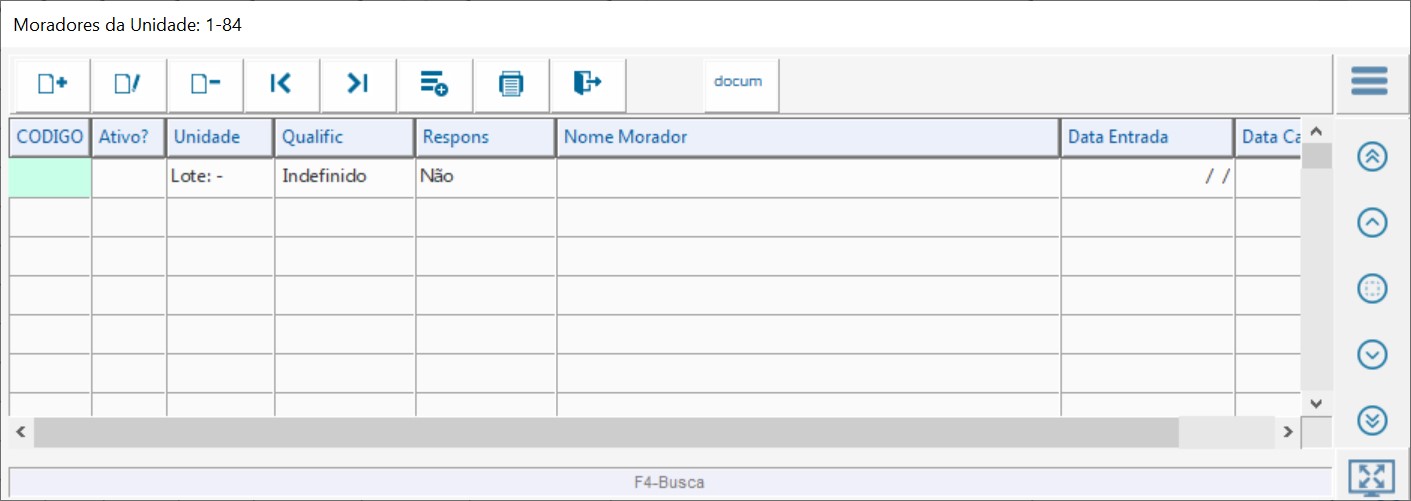Click the edit record icon
The height and width of the screenshot is (501, 1411).
[x=128, y=85]
